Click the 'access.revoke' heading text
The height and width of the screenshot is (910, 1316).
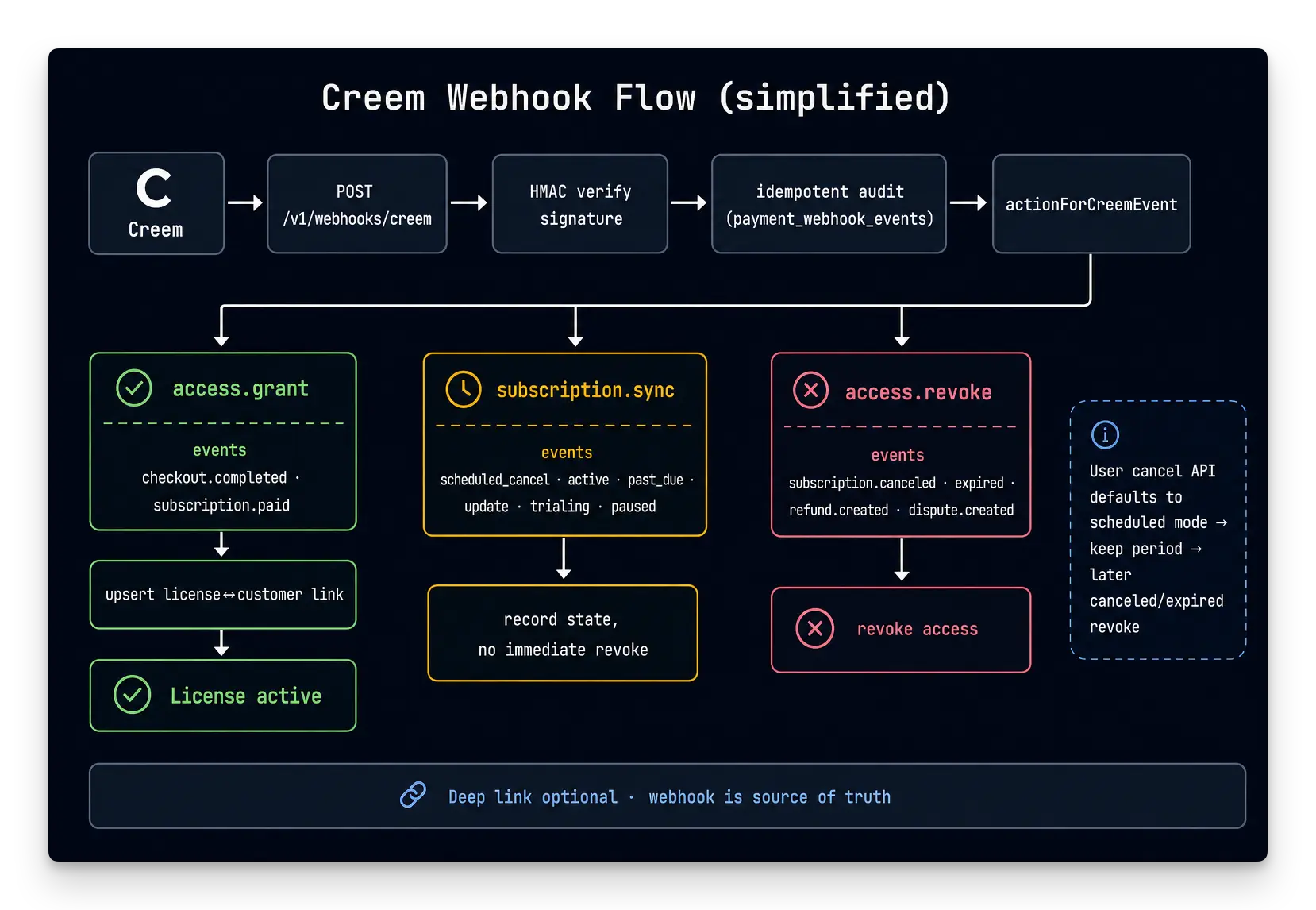[918, 392]
